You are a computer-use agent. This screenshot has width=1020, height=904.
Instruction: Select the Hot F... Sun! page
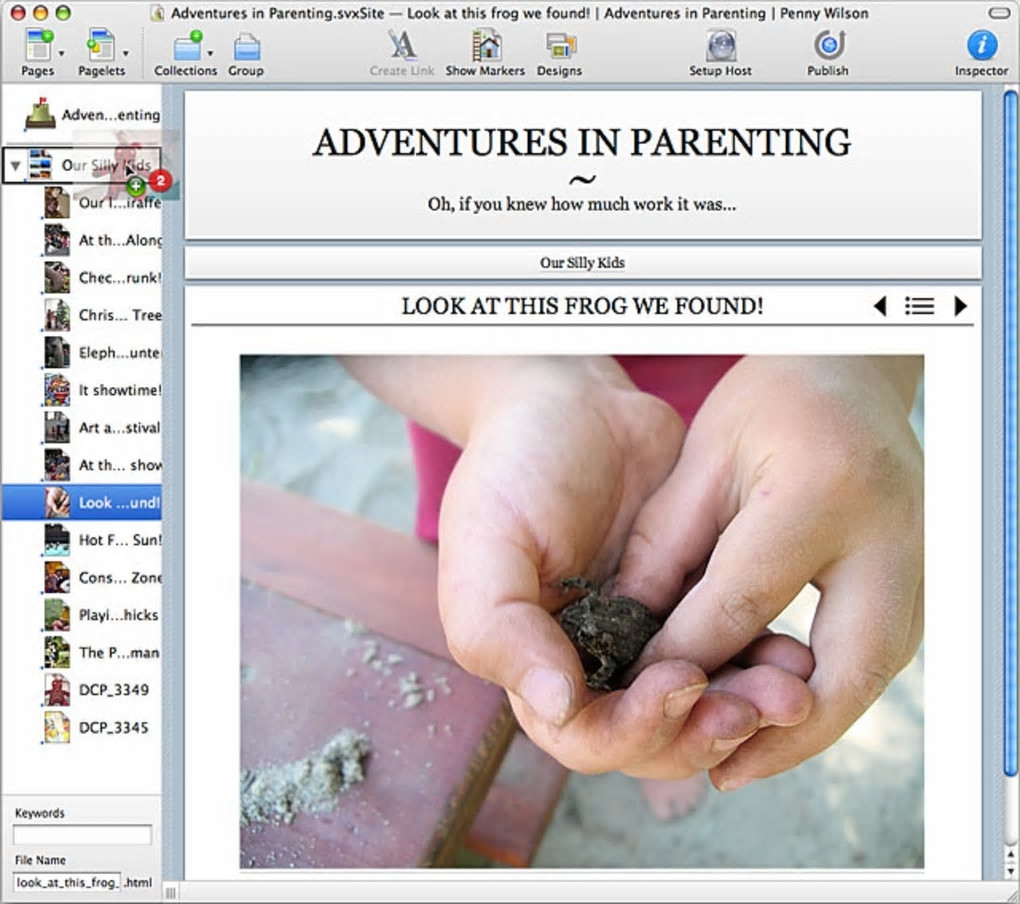pyautogui.click(x=103, y=540)
